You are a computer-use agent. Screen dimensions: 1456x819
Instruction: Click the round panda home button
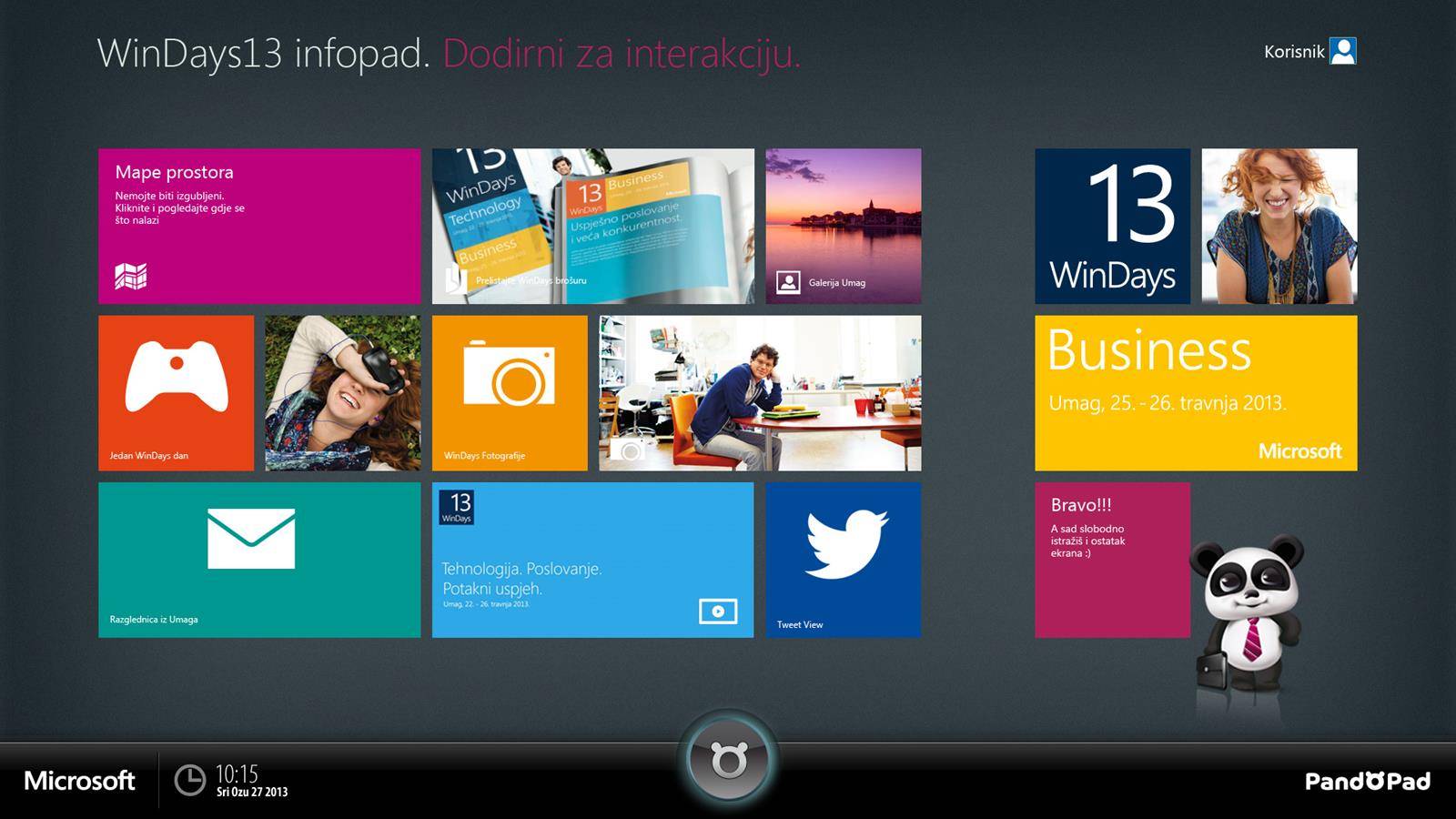[x=728, y=760]
